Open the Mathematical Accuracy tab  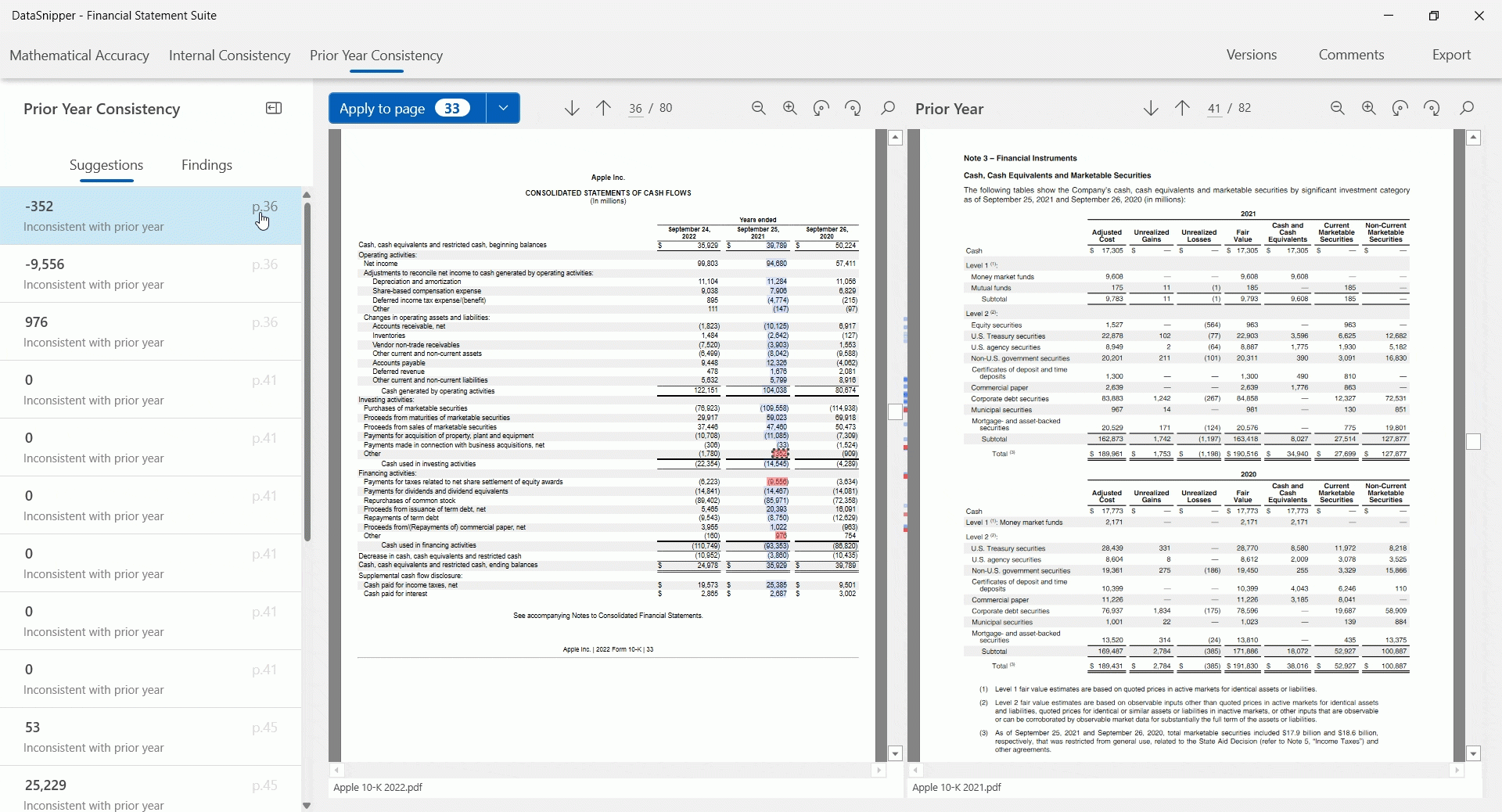[80, 56]
